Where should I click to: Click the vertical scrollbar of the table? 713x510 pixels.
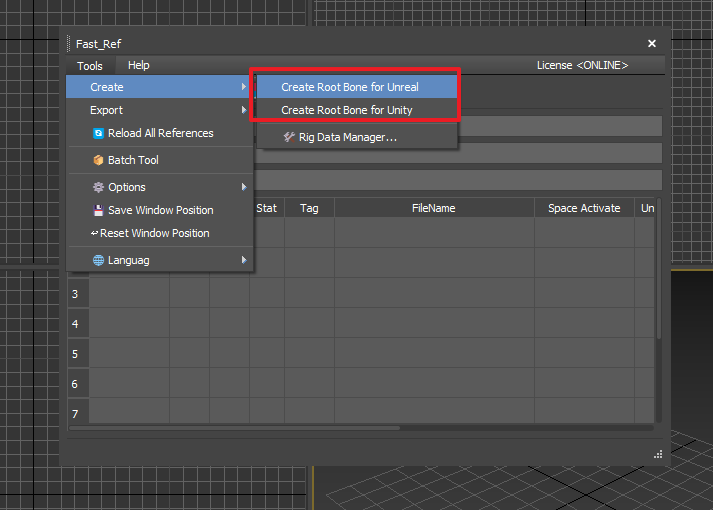[x=657, y=300]
